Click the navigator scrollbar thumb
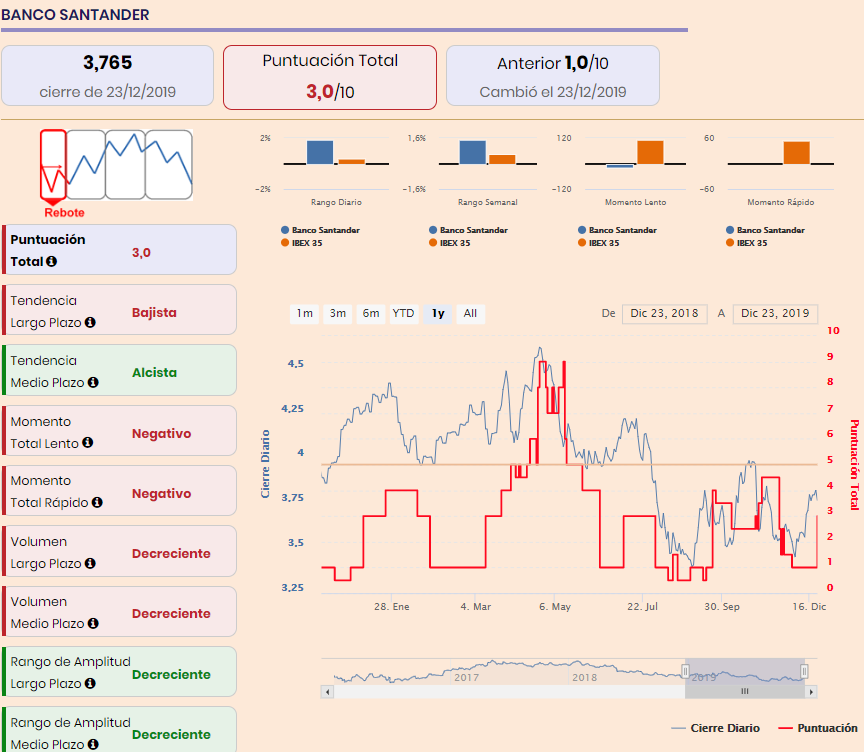Viewport: 864px width, 752px height. pos(745,692)
